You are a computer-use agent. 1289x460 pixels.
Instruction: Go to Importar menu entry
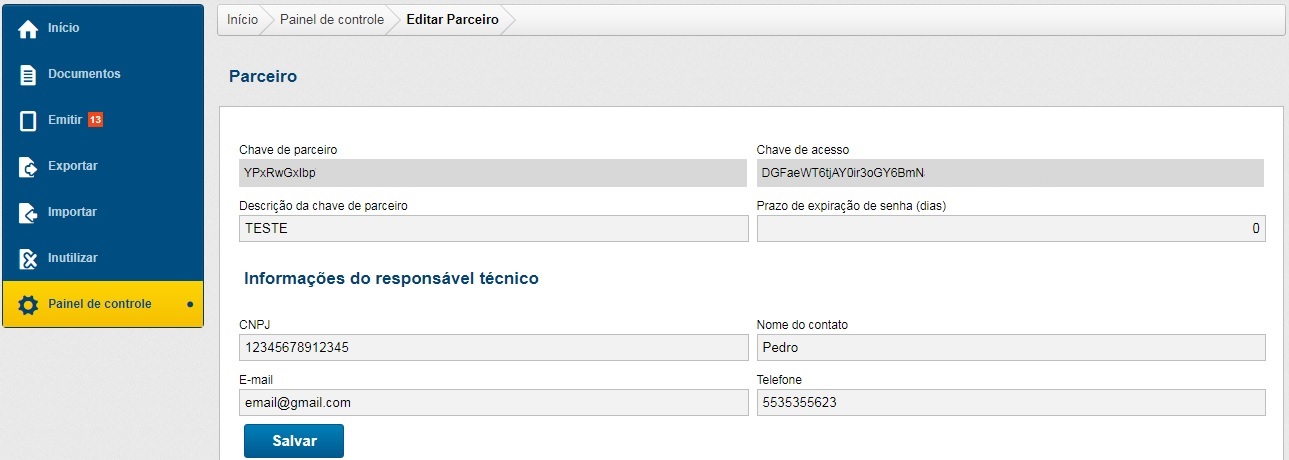click(72, 212)
